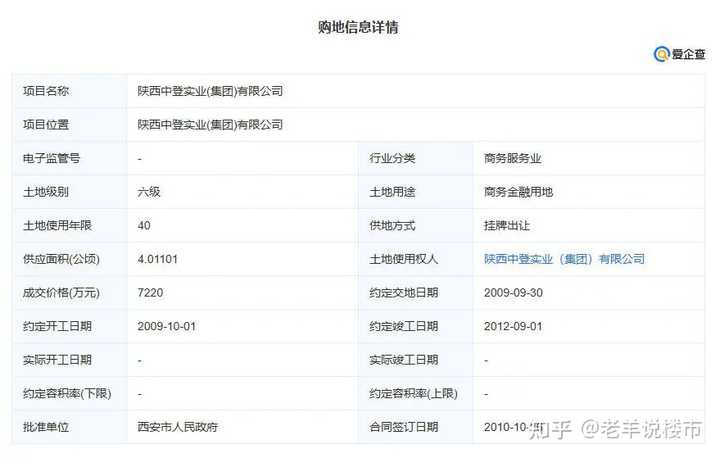Select the value 西安市人民政府
Image resolution: width=720 pixels, height=458 pixels.
click(178, 427)
